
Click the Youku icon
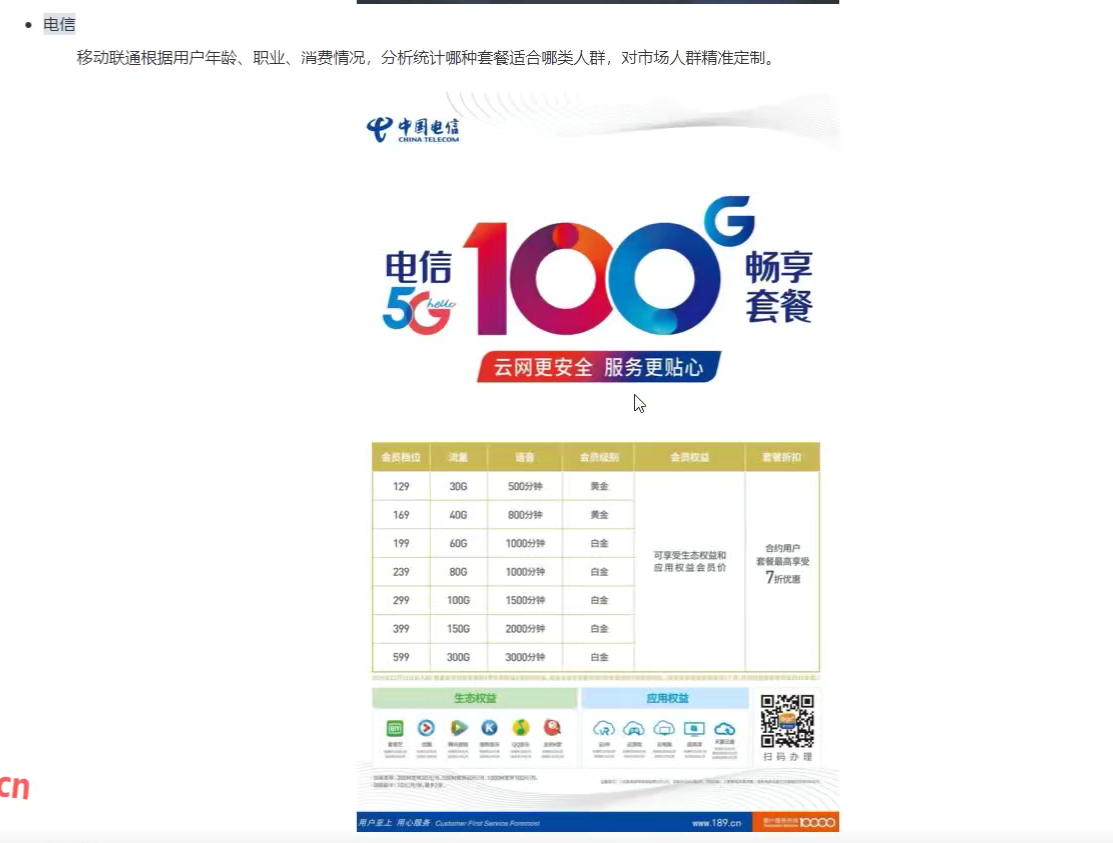click(426, 728)
